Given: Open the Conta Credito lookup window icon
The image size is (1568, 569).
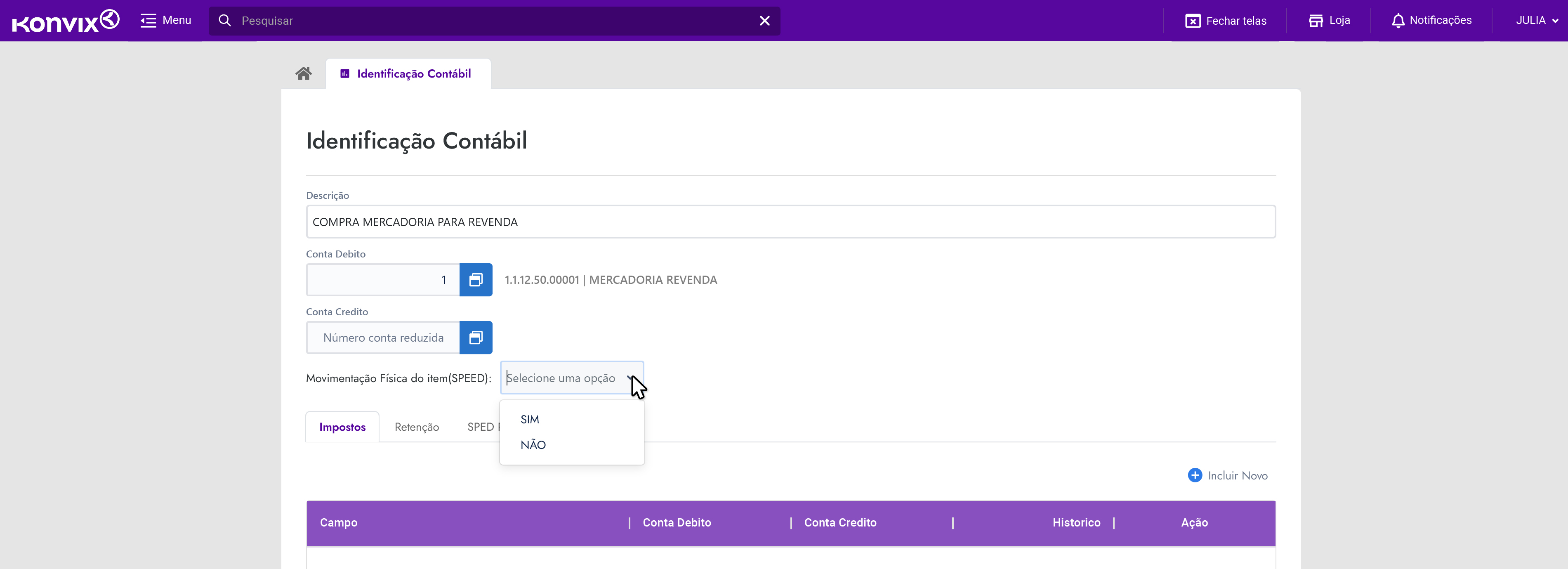Looking at the screenshot, I should [475, 338].
